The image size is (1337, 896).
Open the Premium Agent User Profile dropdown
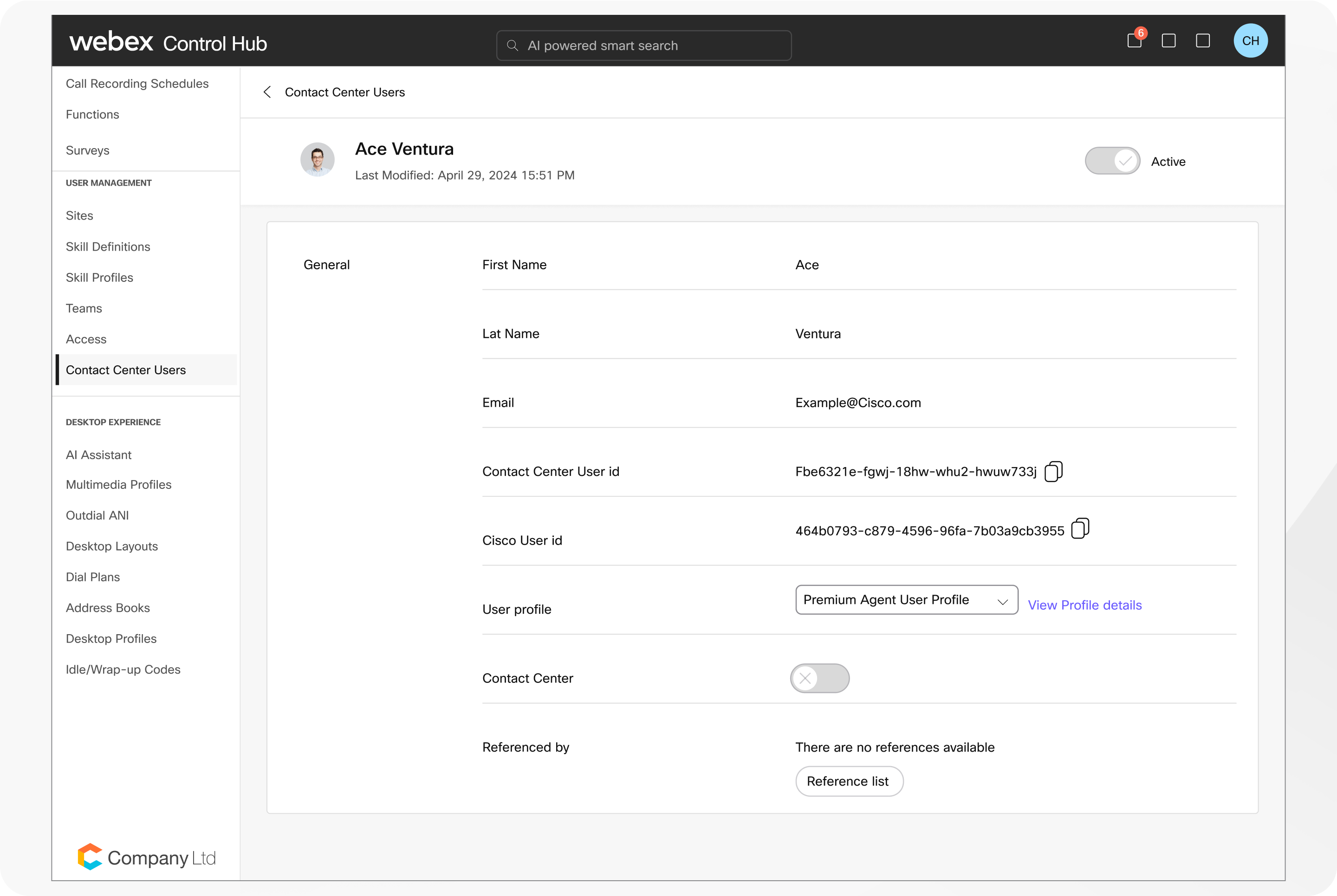point(906,600)
